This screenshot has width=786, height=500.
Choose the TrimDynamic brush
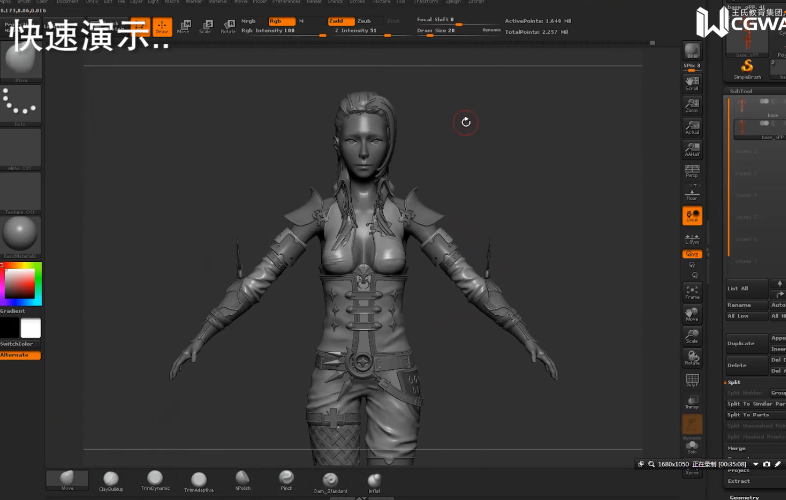click(155, 479)
